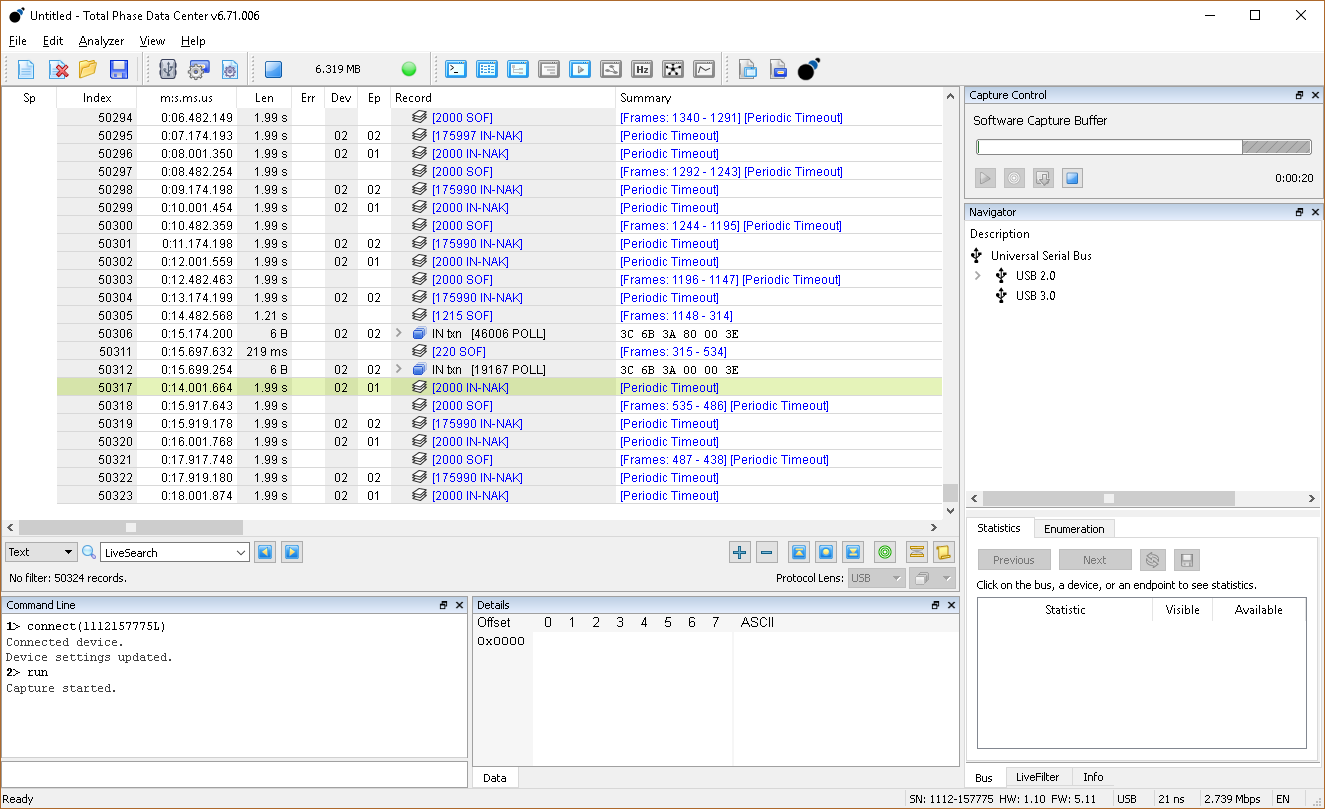1325x809 pixels.
Task: Click the yellow note bookmark icon
Action: click(943, 552)
